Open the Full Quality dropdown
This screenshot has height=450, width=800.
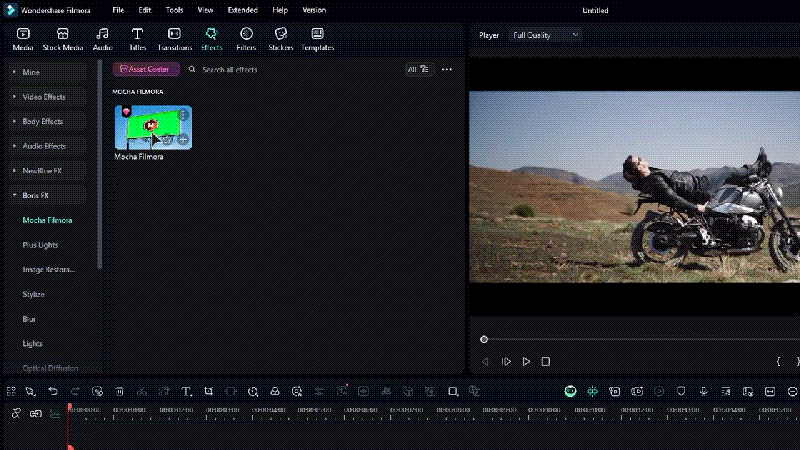pos(545,35)
